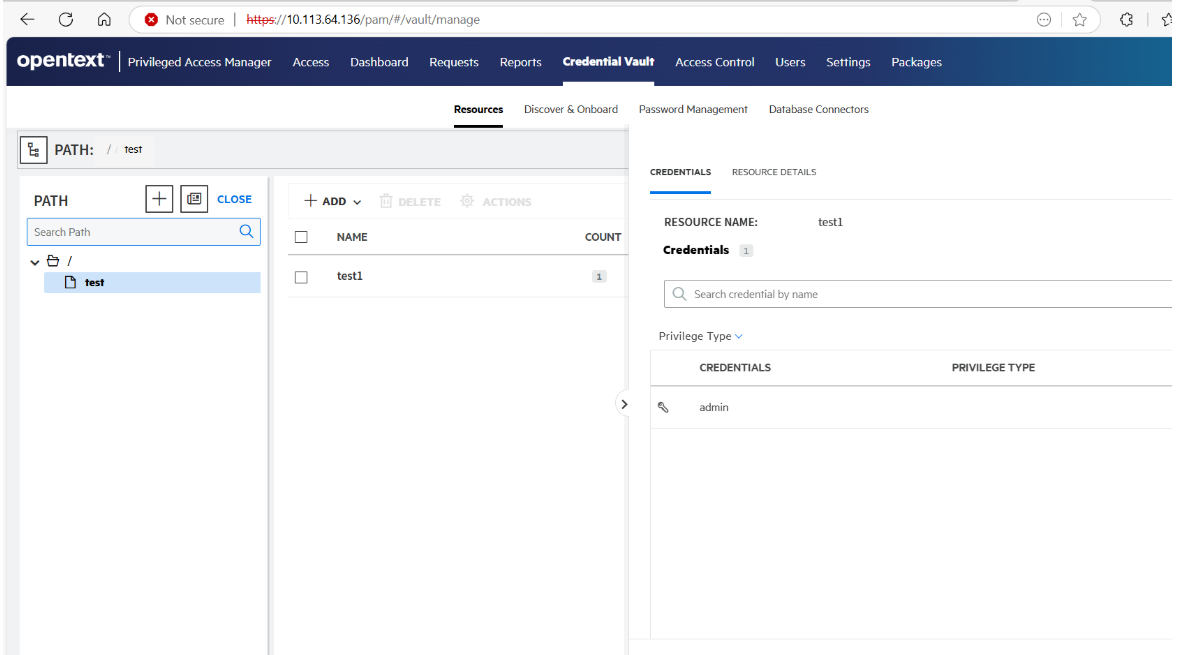Open the browser home page
This screenshot has width=1186, height=655.
pos(104,20)
